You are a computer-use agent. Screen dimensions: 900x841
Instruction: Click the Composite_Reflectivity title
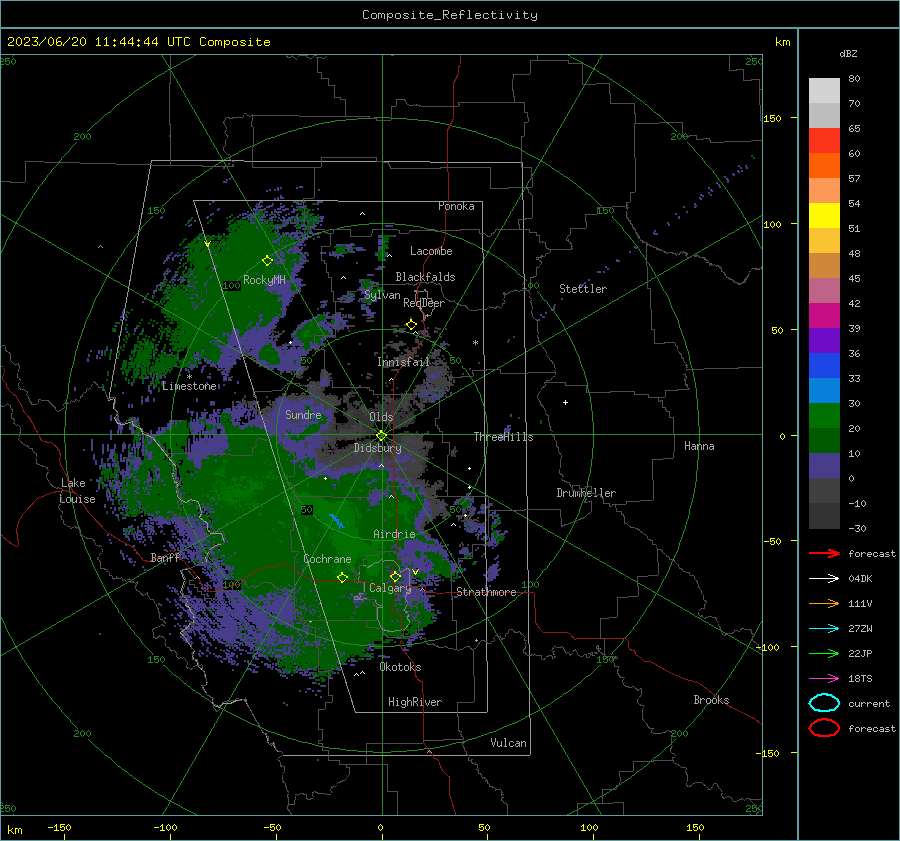click(449, 15)
